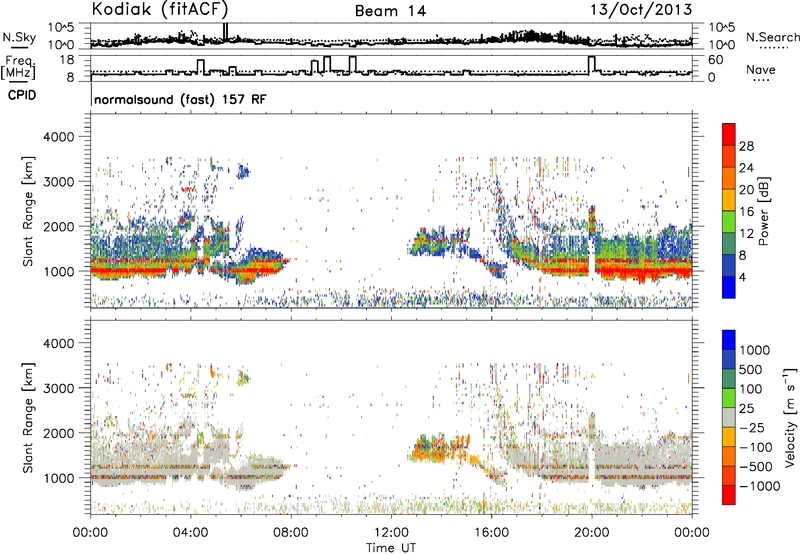The width and height of the screenshot is (800, 554).
Task: Click 'Slant Range [km]' label of power panel
Action: 28,211
